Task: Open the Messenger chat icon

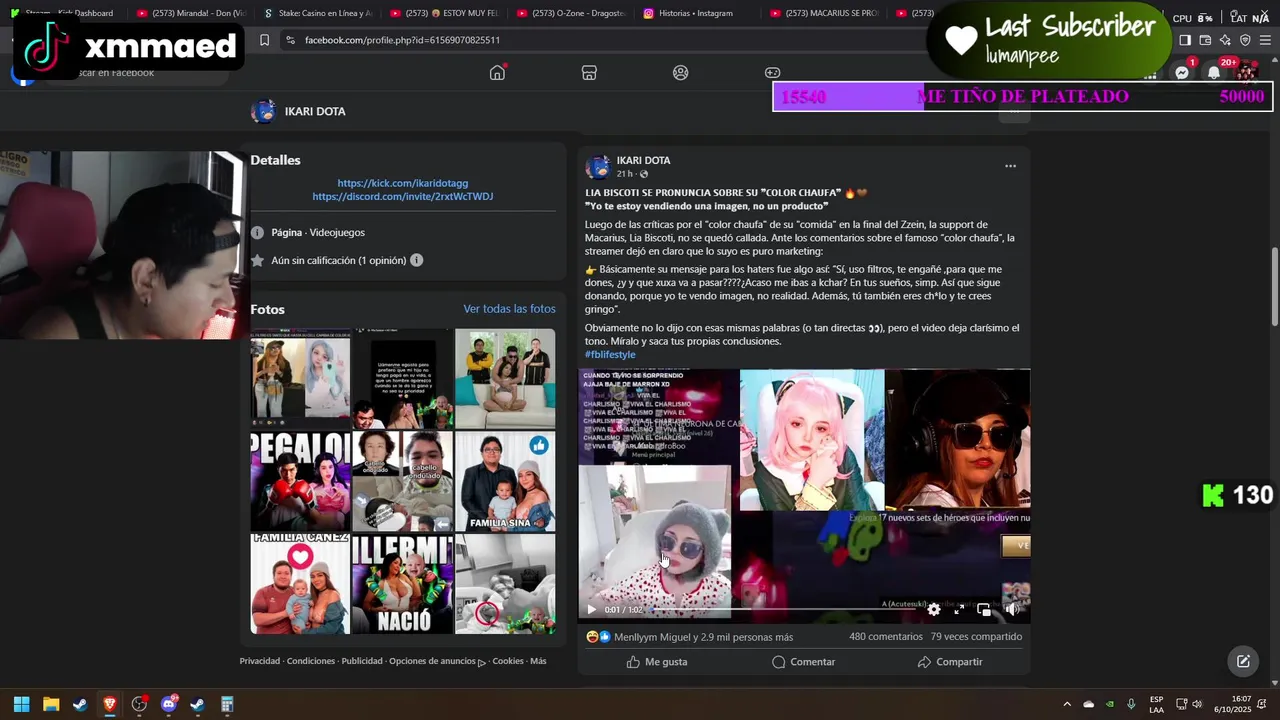Action: [x=1182, y=72]
